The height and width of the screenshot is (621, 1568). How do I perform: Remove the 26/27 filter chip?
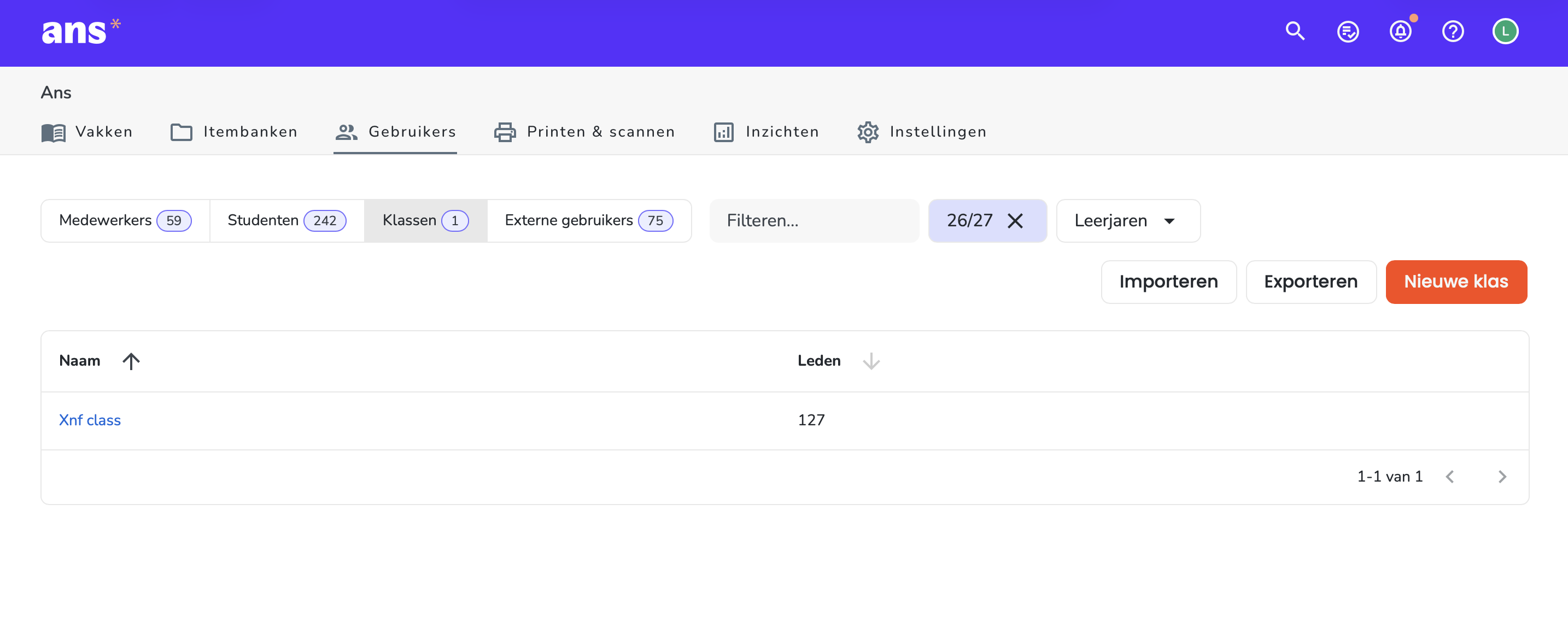[x=1015, y=220]
